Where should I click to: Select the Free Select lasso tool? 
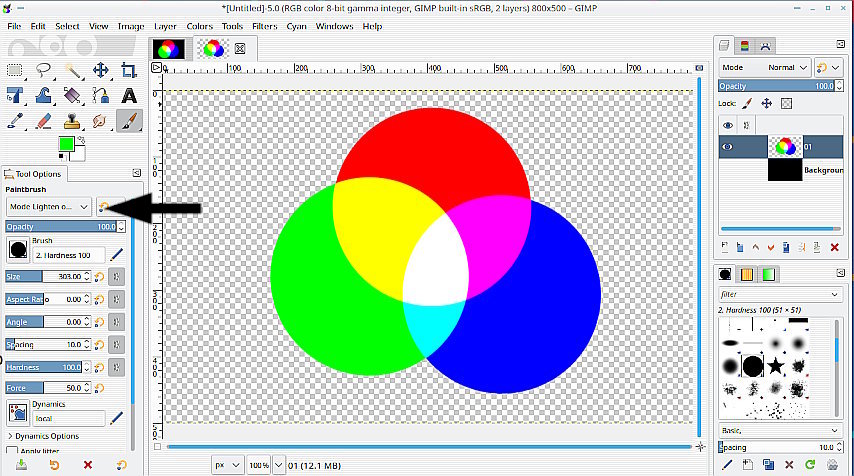[44, 70]
